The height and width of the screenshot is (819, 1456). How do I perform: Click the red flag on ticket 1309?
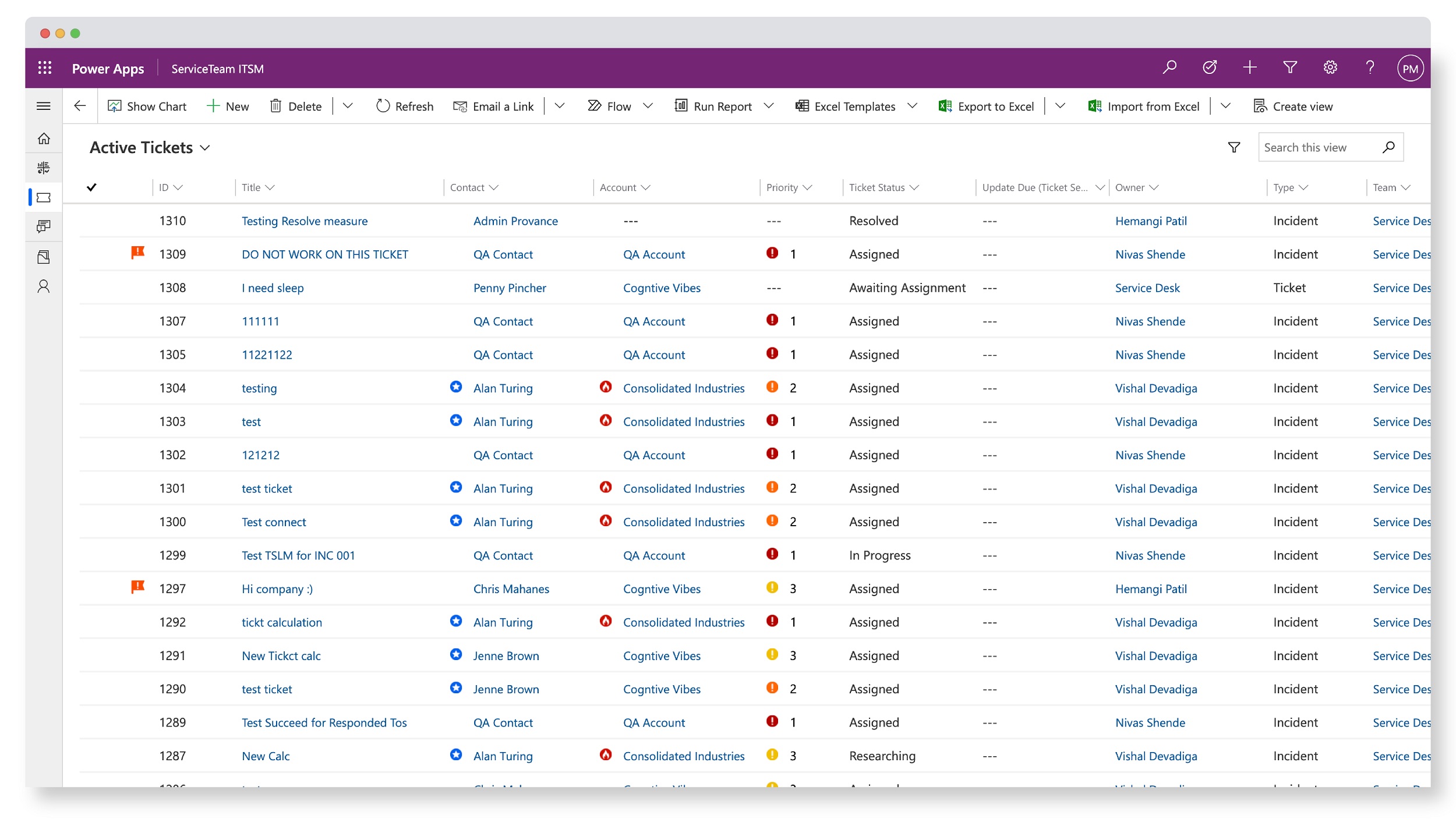pos(137,252)
